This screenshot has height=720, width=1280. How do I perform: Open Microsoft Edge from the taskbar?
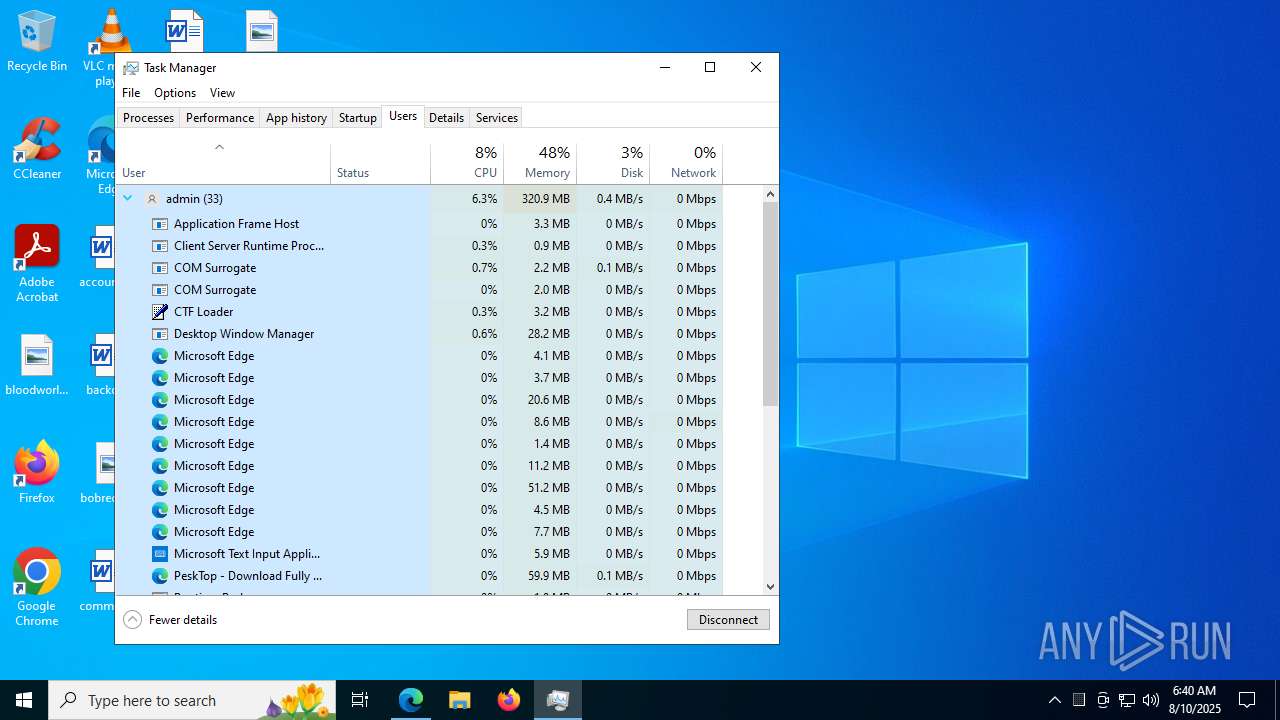point(411,700)
